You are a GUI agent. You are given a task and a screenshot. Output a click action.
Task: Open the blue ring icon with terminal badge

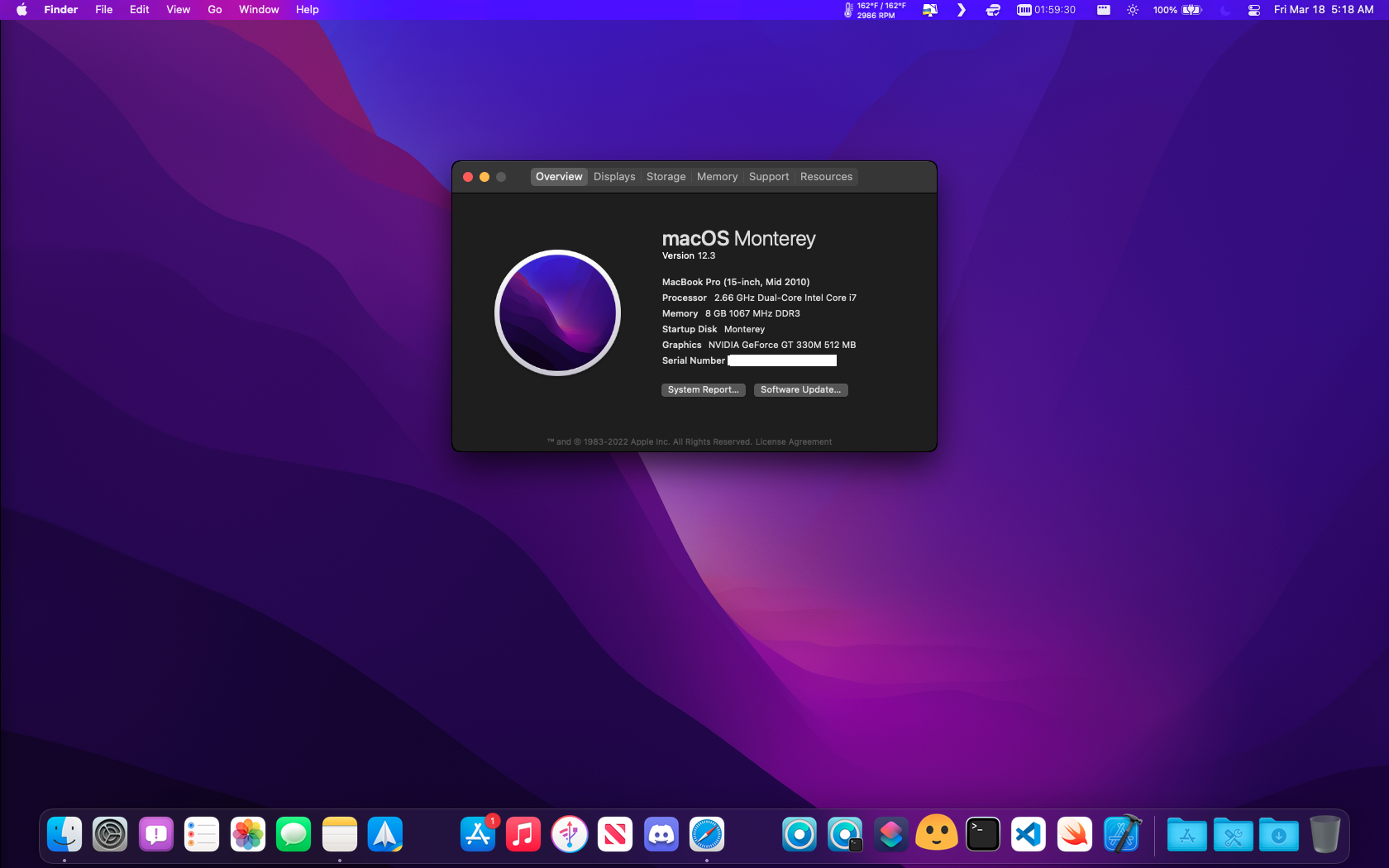point(845,834)
